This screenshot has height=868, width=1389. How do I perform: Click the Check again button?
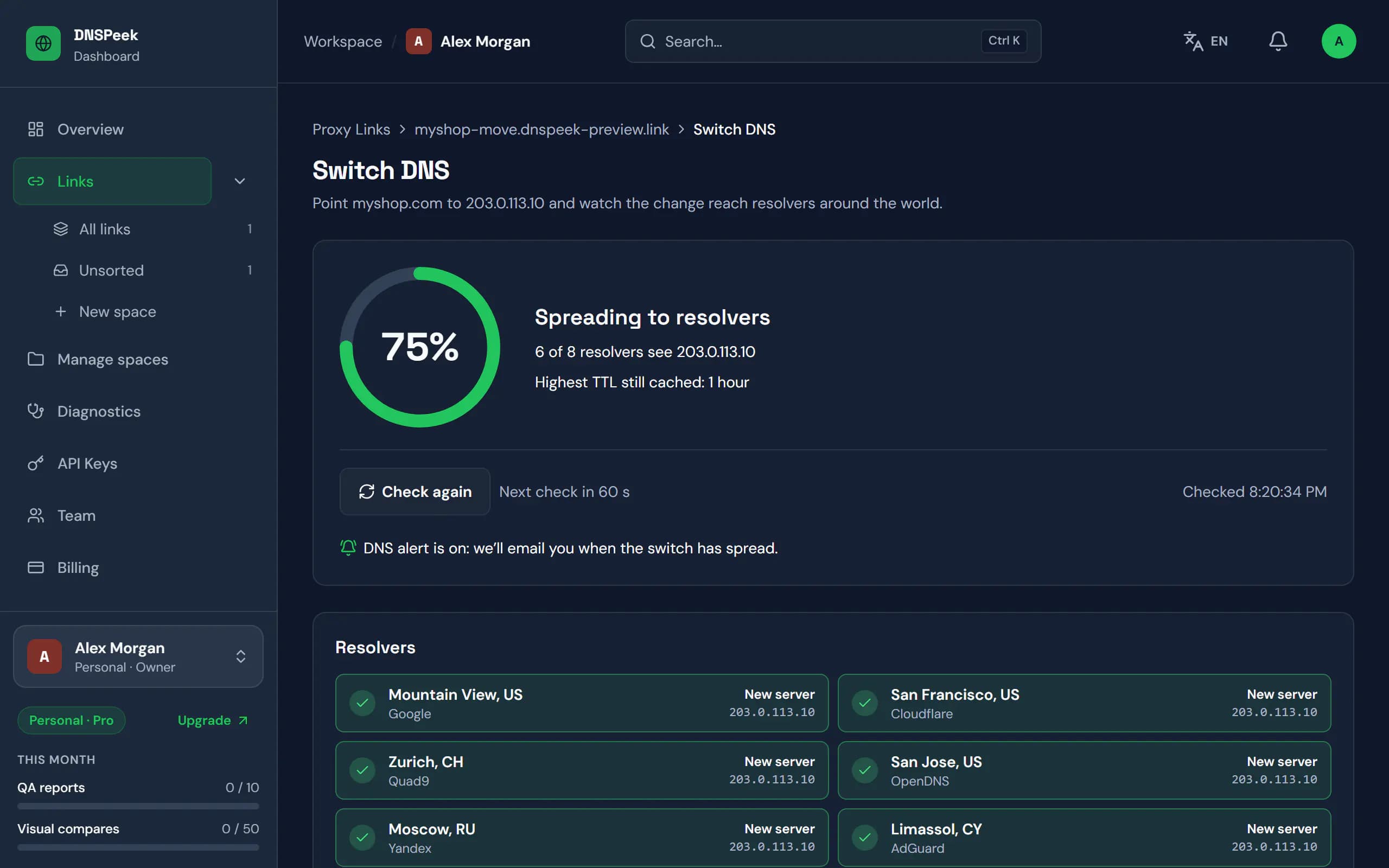[415, 492]
